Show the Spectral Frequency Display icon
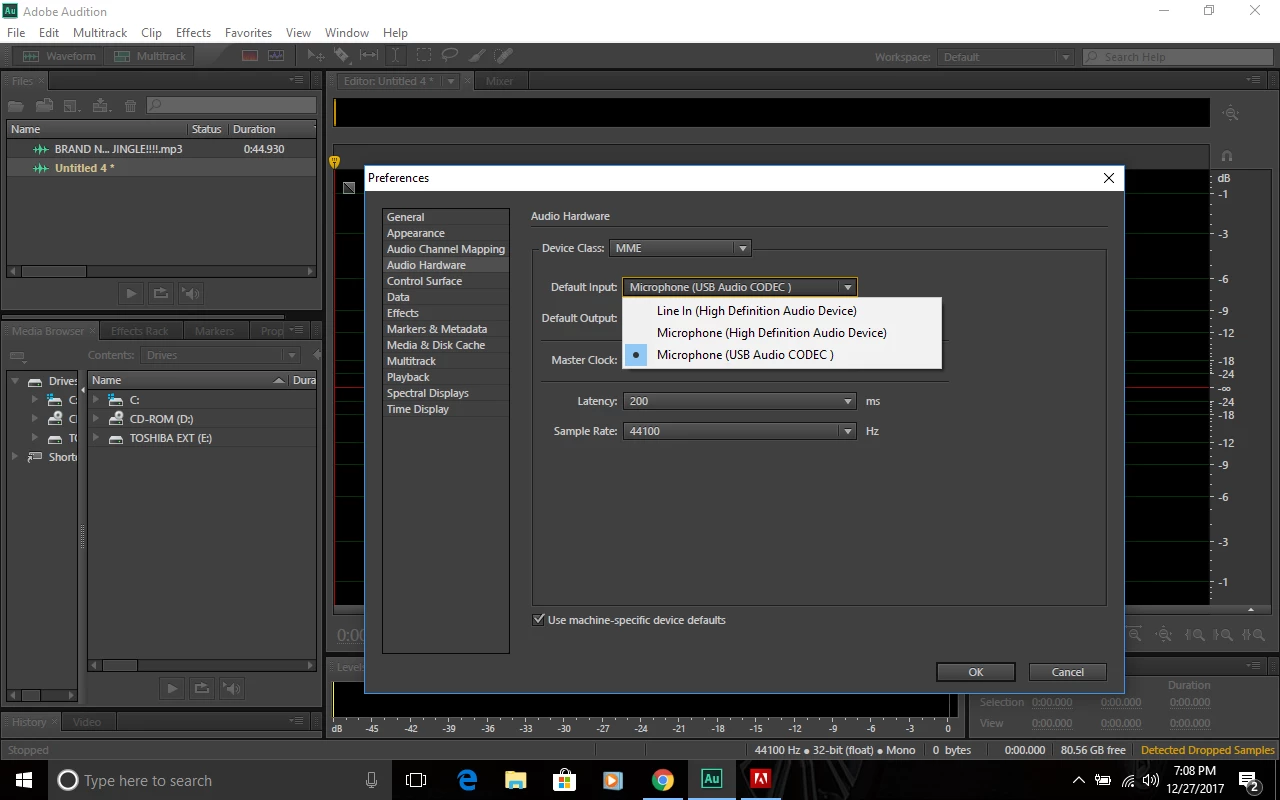 point(250,56)
